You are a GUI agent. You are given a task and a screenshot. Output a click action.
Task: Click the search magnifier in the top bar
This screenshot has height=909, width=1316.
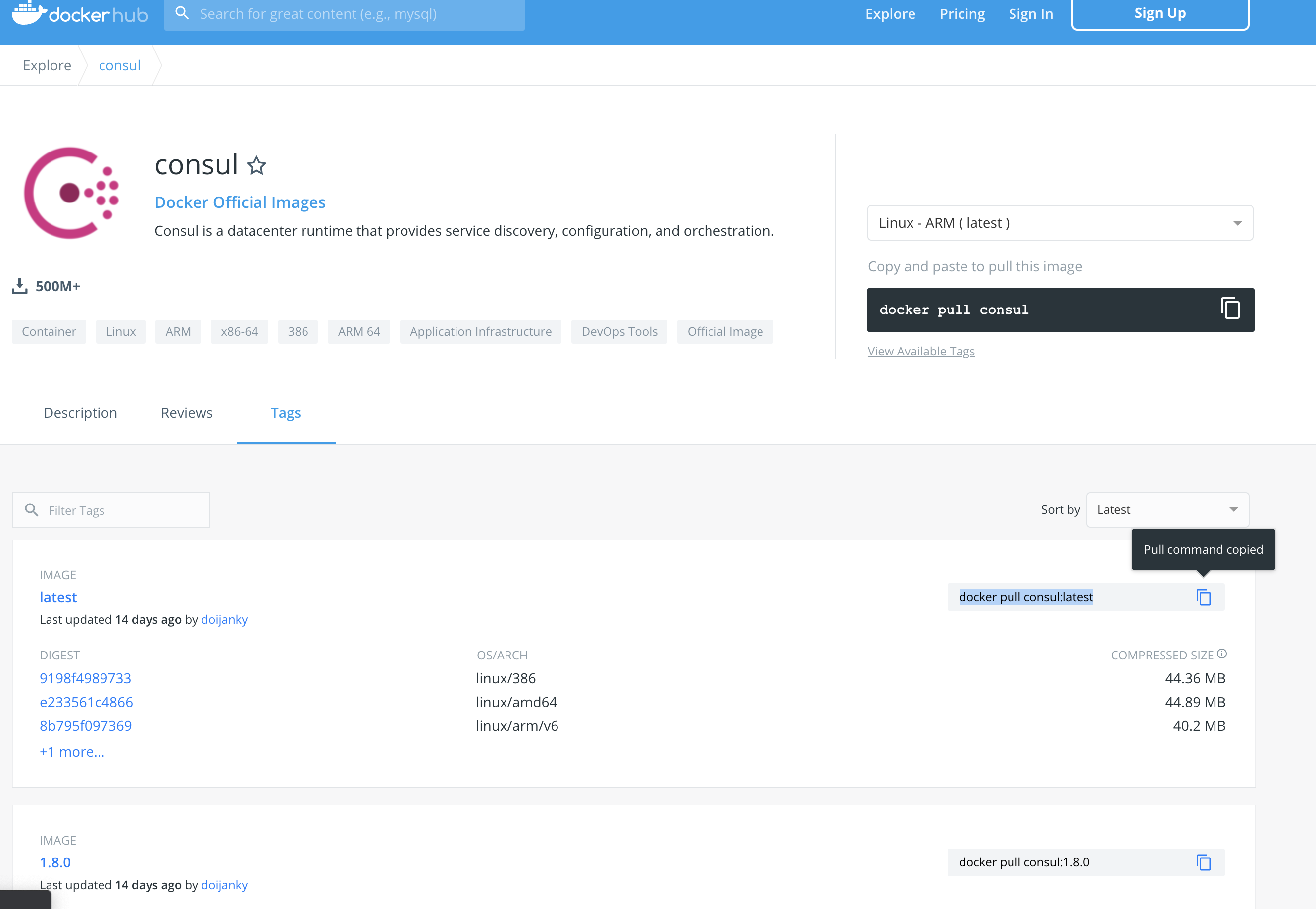pyautogui.click(x=183, y=12)
